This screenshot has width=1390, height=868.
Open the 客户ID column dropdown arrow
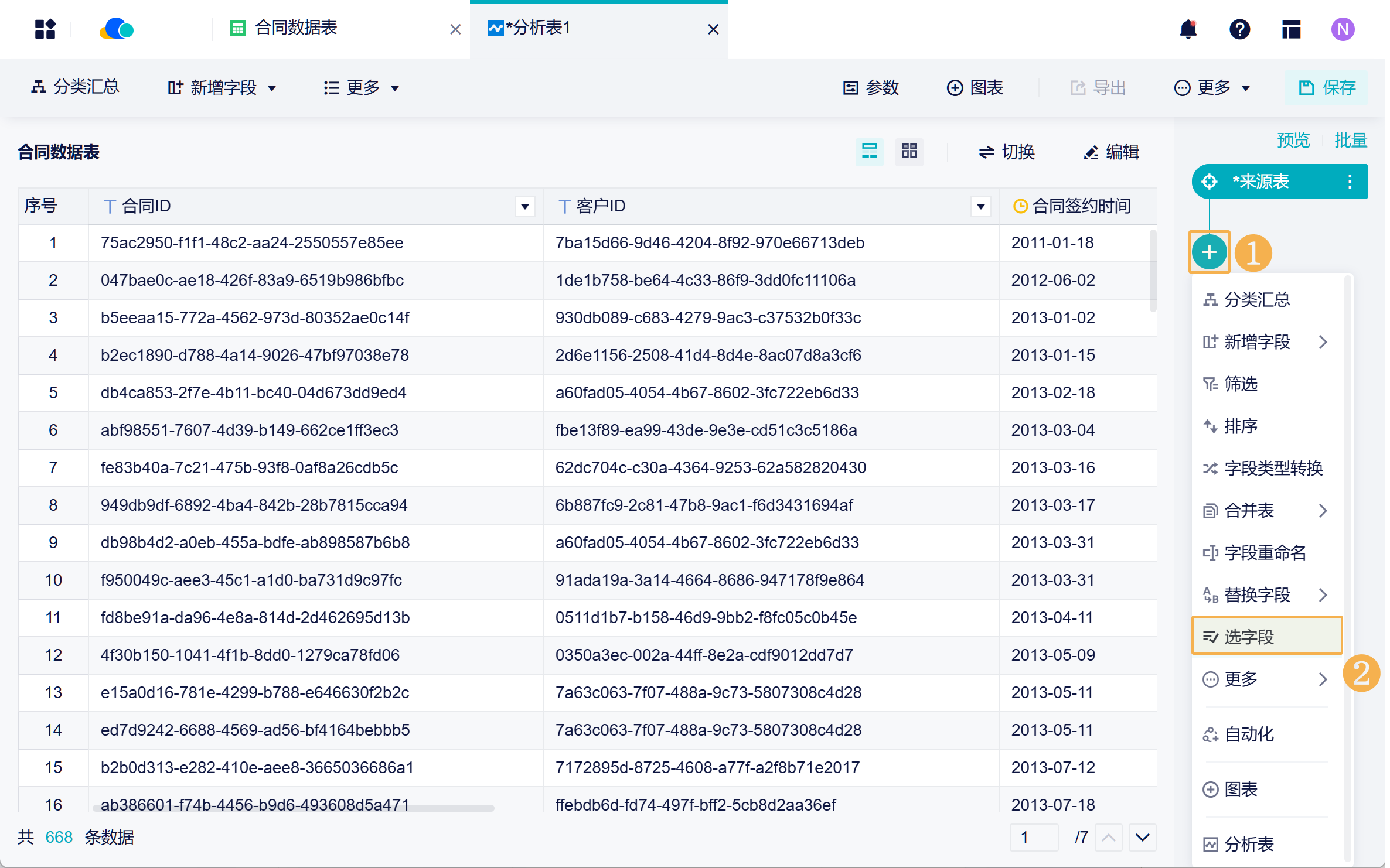[980, 206]
